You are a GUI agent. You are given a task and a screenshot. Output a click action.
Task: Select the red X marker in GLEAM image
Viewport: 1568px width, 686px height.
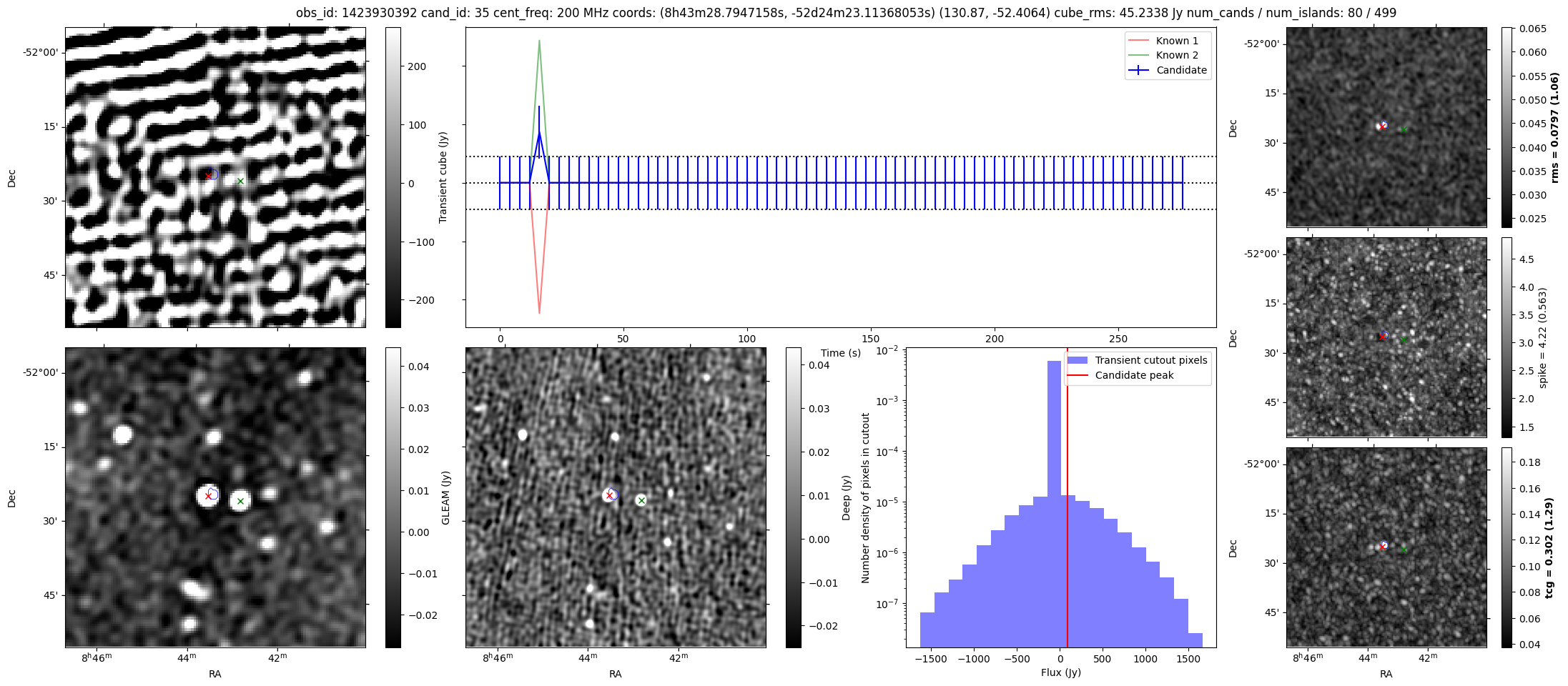pos(209,496)
